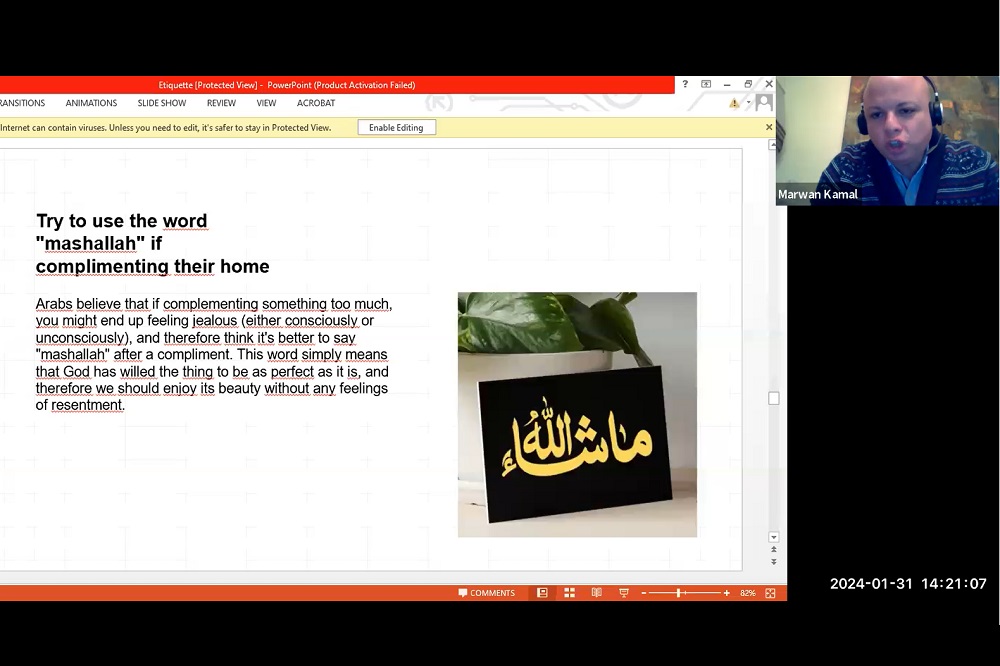Open Ribbon Display Options
The height and width of the screenshot is (666, 1000).
tap(706, 85)
